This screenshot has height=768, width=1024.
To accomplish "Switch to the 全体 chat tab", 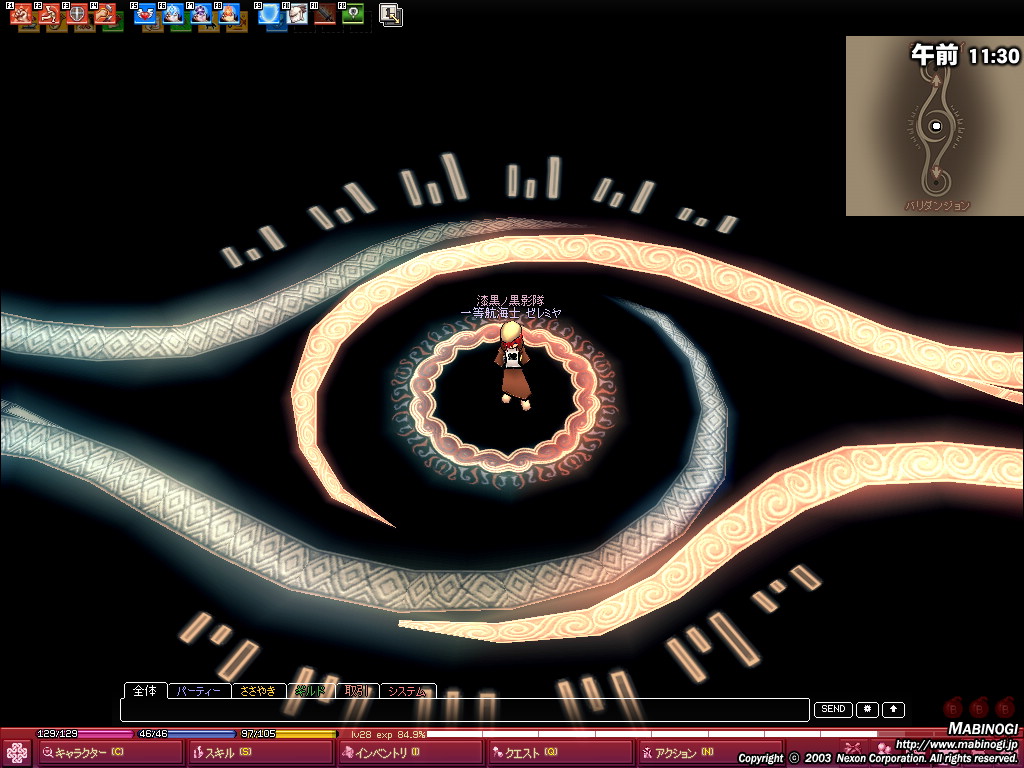I will (145, 690).
